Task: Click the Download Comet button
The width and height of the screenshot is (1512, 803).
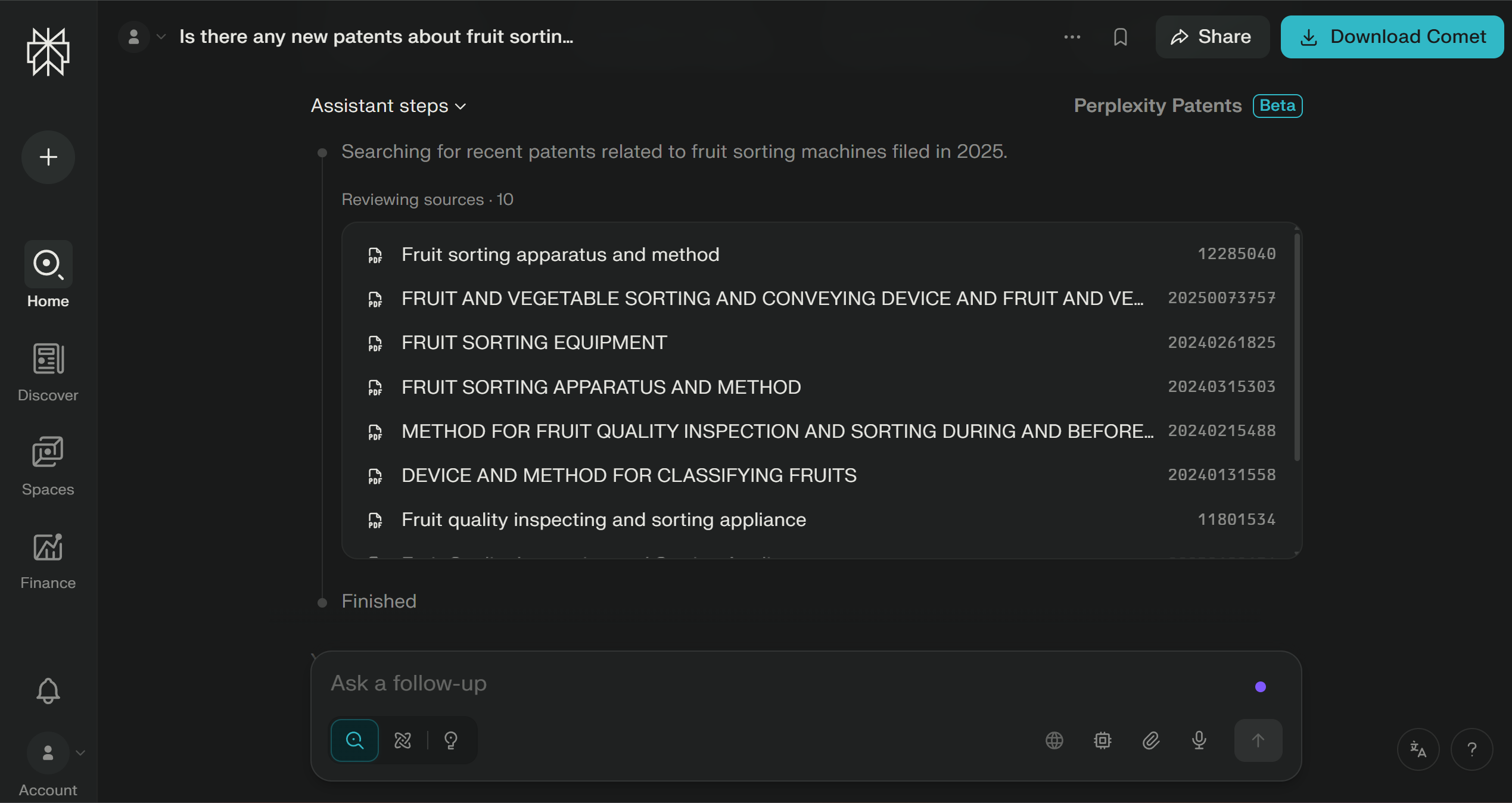Action: [1392, 36]
